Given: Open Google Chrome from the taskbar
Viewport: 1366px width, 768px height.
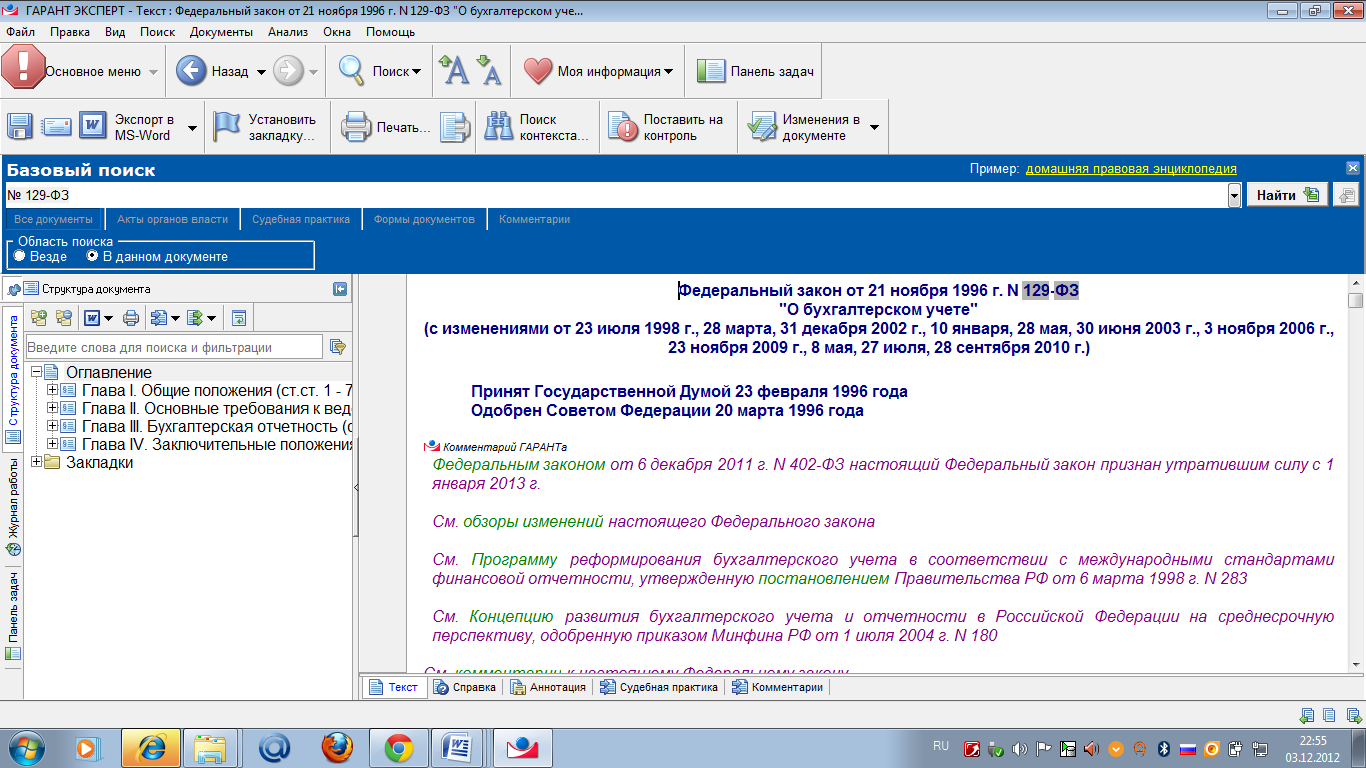Looking at the screenshot, I should (399, 746).
